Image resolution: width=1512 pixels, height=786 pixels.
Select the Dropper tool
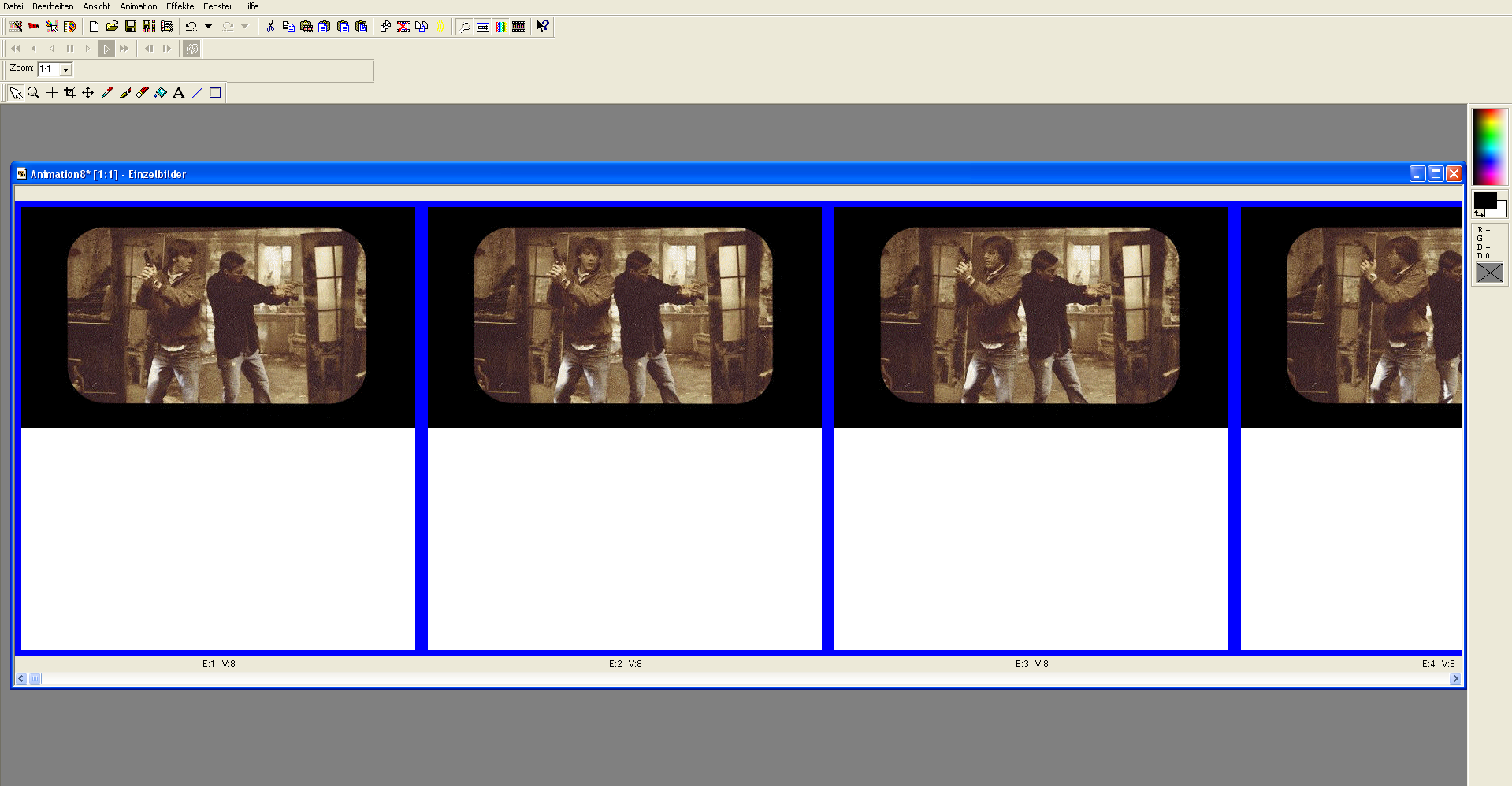coord(106,93)
